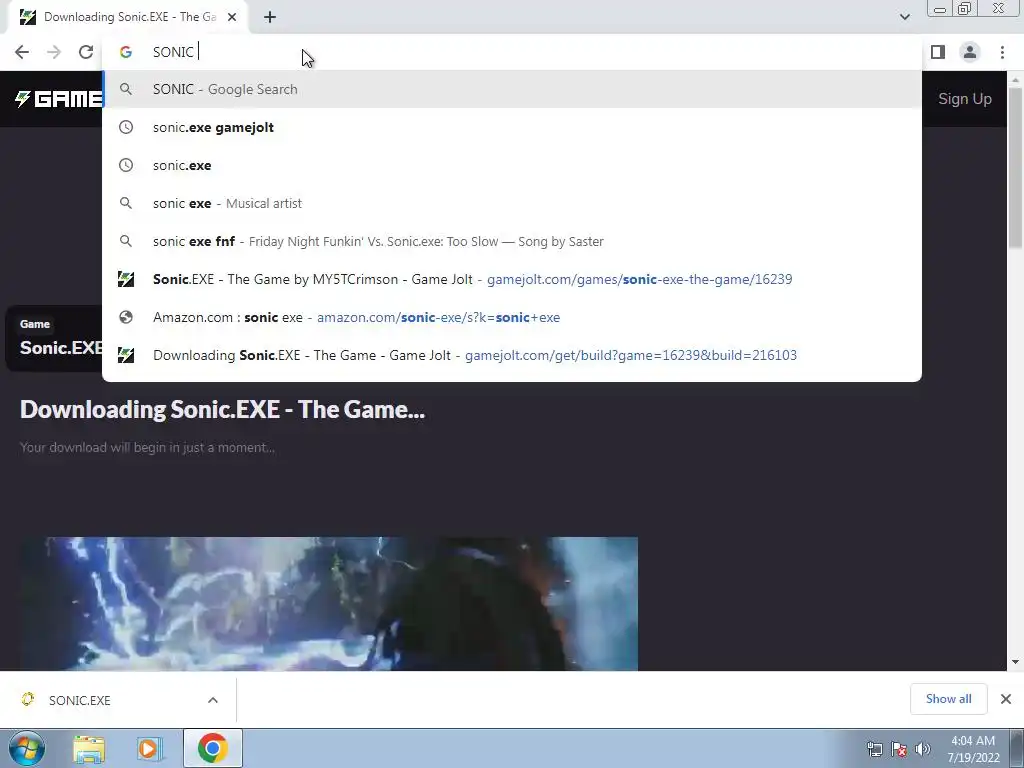Click the Sign Up link

coord(965,99)
